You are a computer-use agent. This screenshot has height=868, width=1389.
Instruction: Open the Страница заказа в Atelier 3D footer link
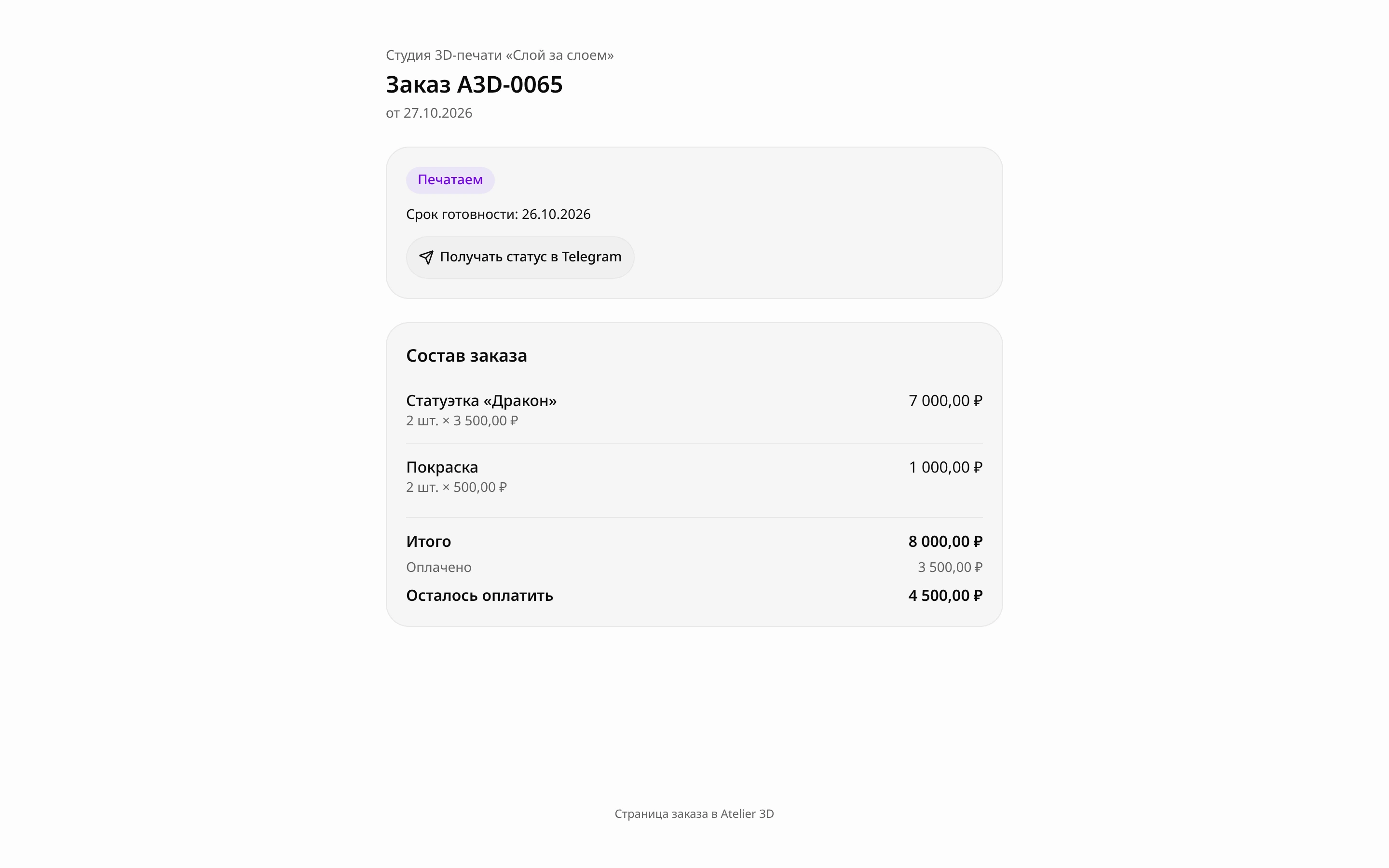point(694,814)
